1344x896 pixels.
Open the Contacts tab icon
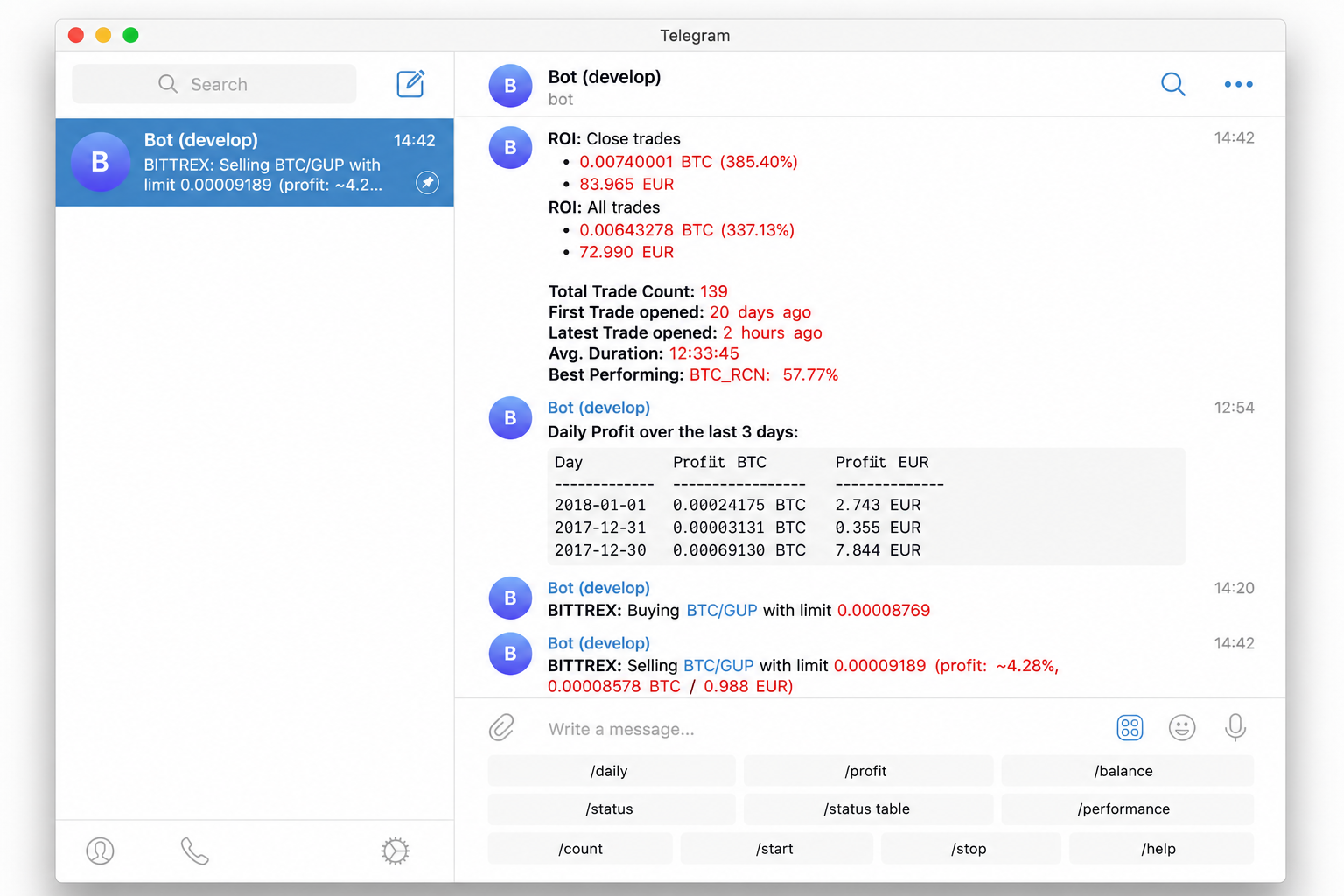(100, 850)
